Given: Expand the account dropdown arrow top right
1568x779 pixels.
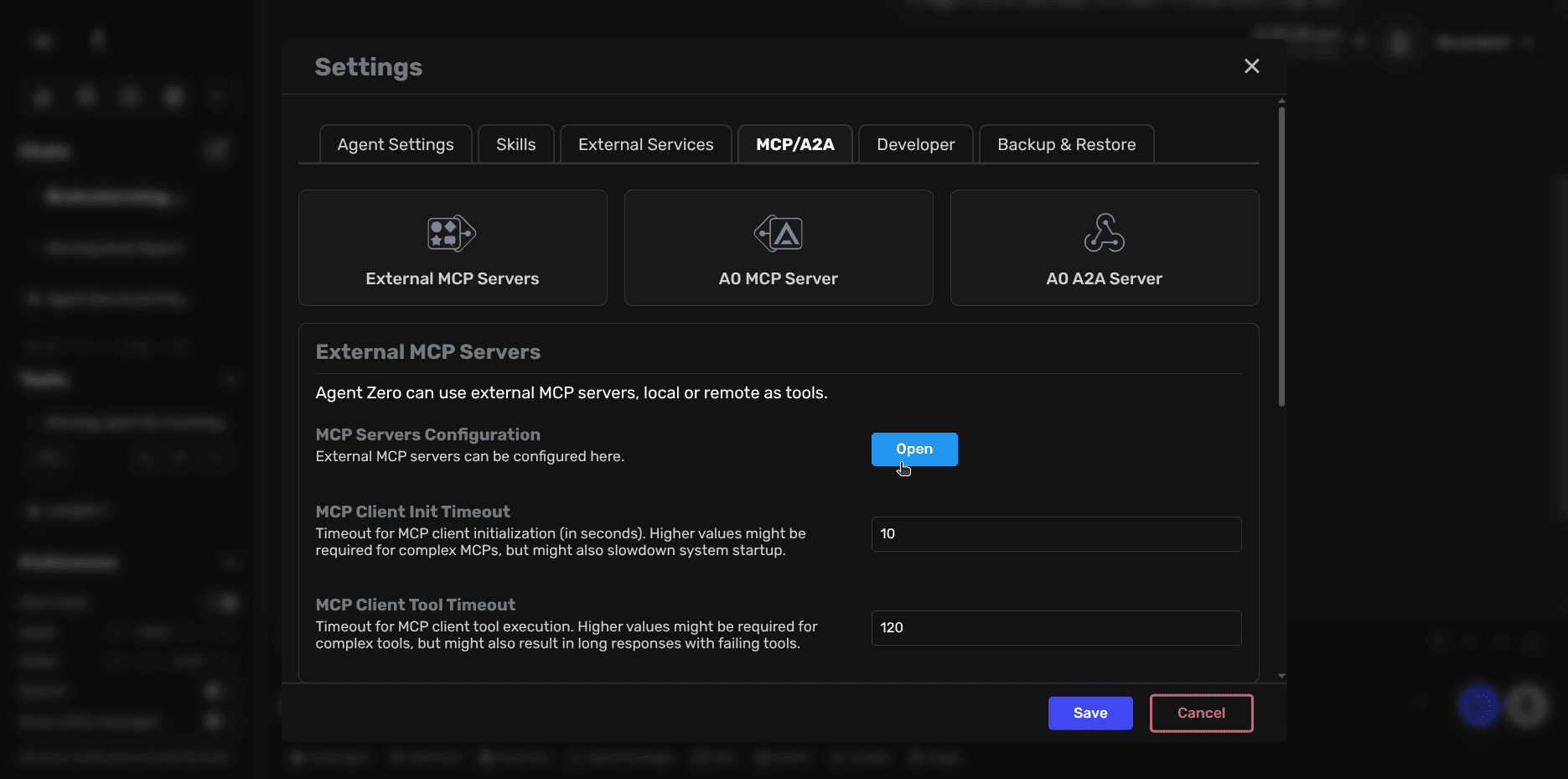Looking at the screenshot, I should pyautogui.click(x=1527, y=42).
